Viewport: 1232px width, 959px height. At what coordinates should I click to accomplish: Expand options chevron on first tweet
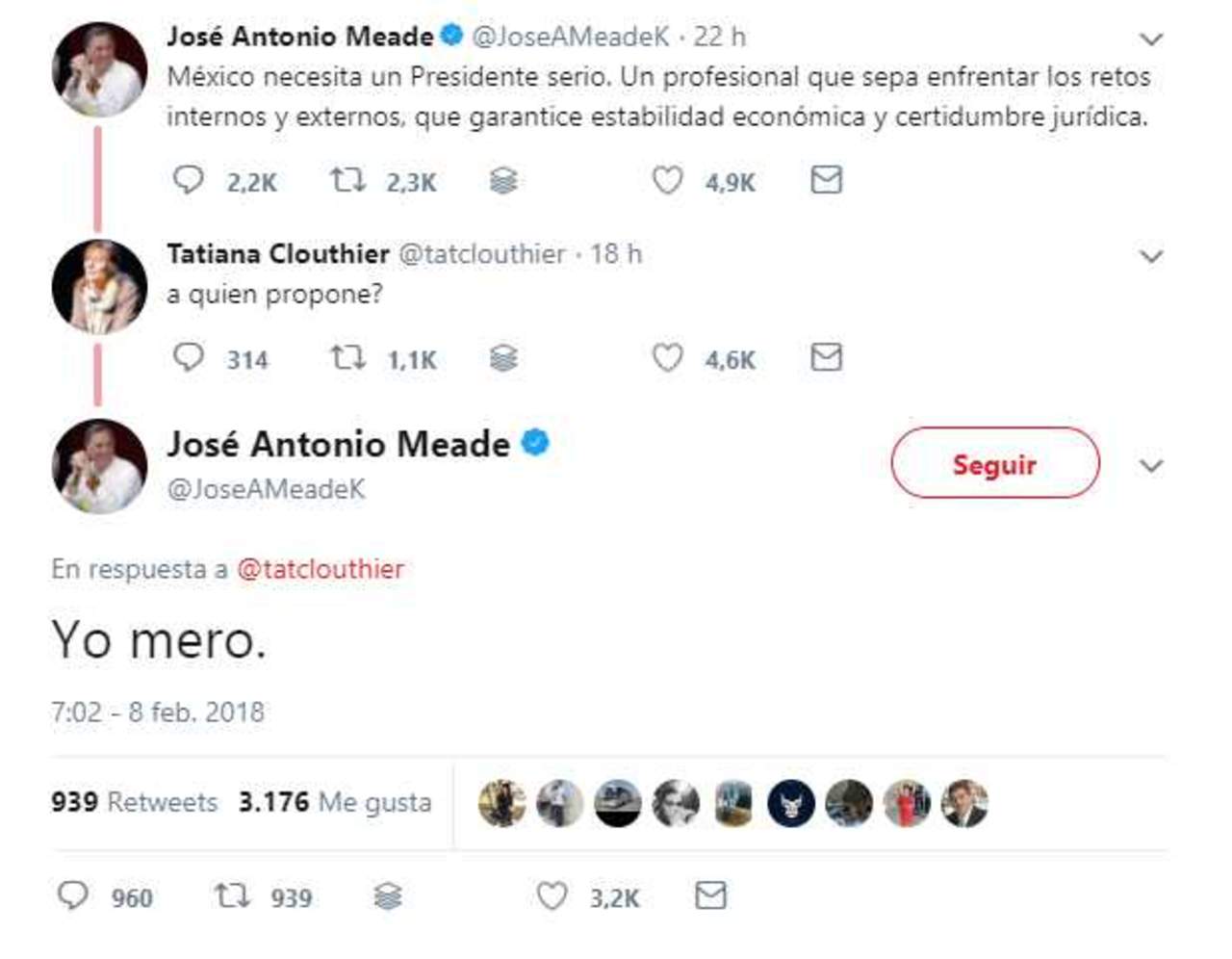(1151, 39)
